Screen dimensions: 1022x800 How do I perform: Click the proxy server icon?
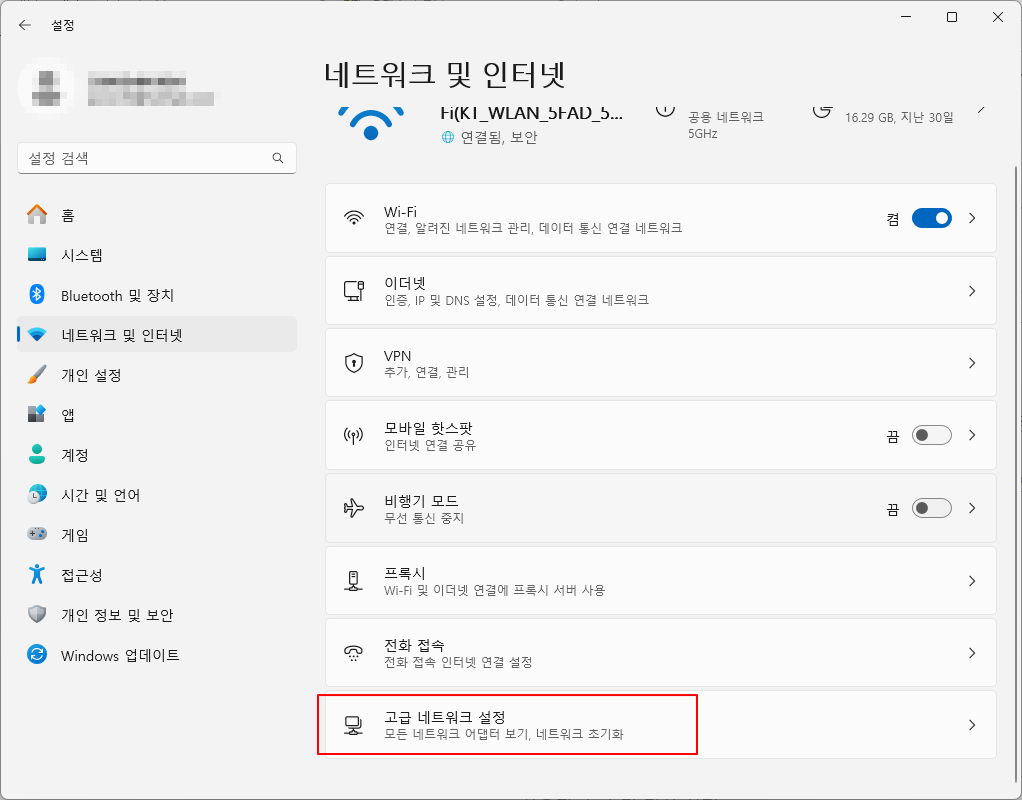pos(353,580)
